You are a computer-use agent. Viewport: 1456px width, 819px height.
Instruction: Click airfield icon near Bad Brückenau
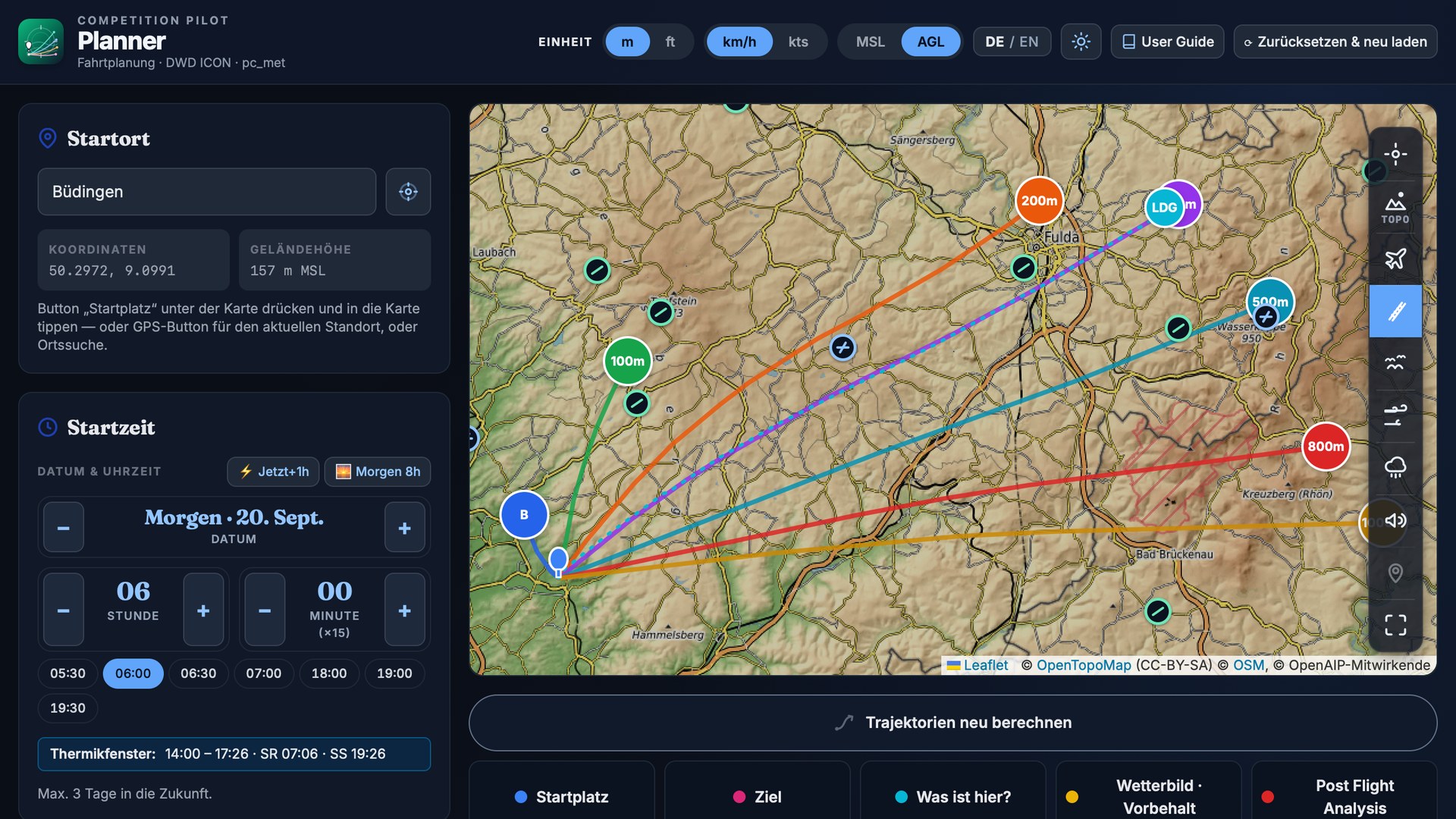pyautogui.click(x=1157, y=611)
